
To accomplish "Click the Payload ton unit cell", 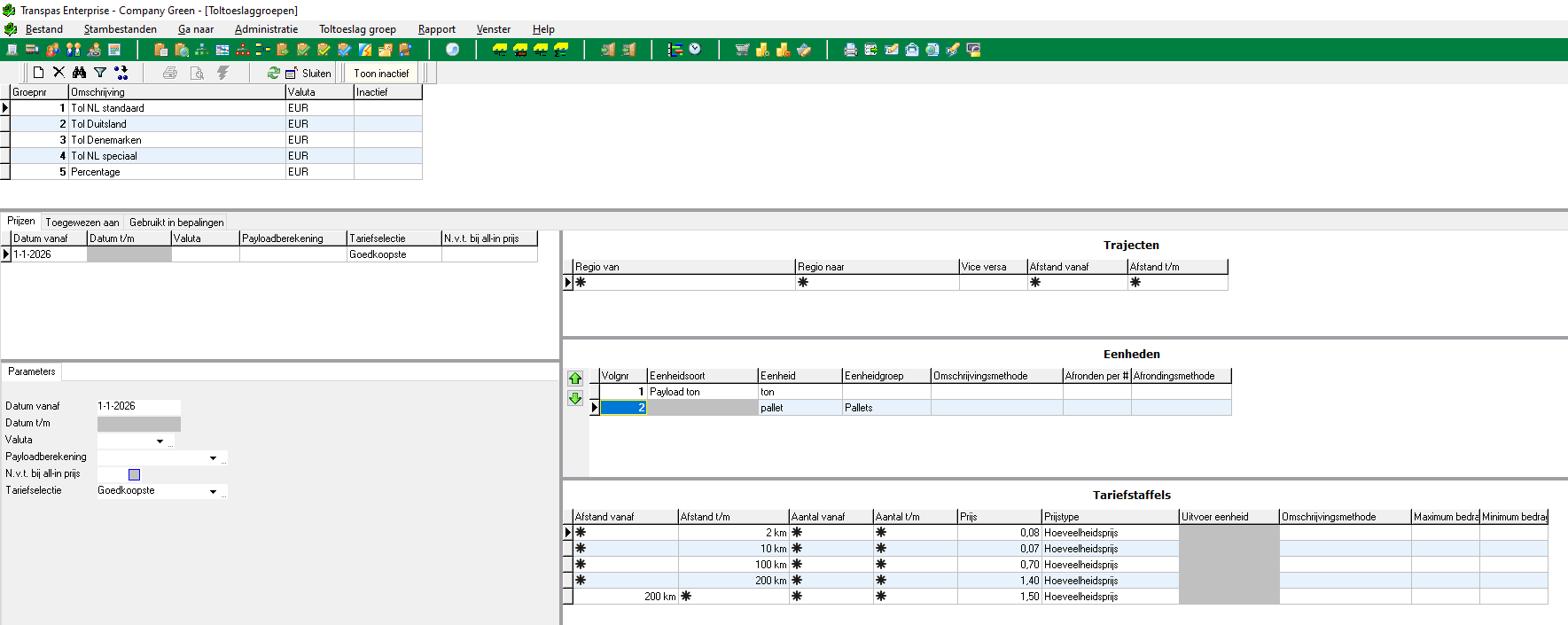I will 702,392.
